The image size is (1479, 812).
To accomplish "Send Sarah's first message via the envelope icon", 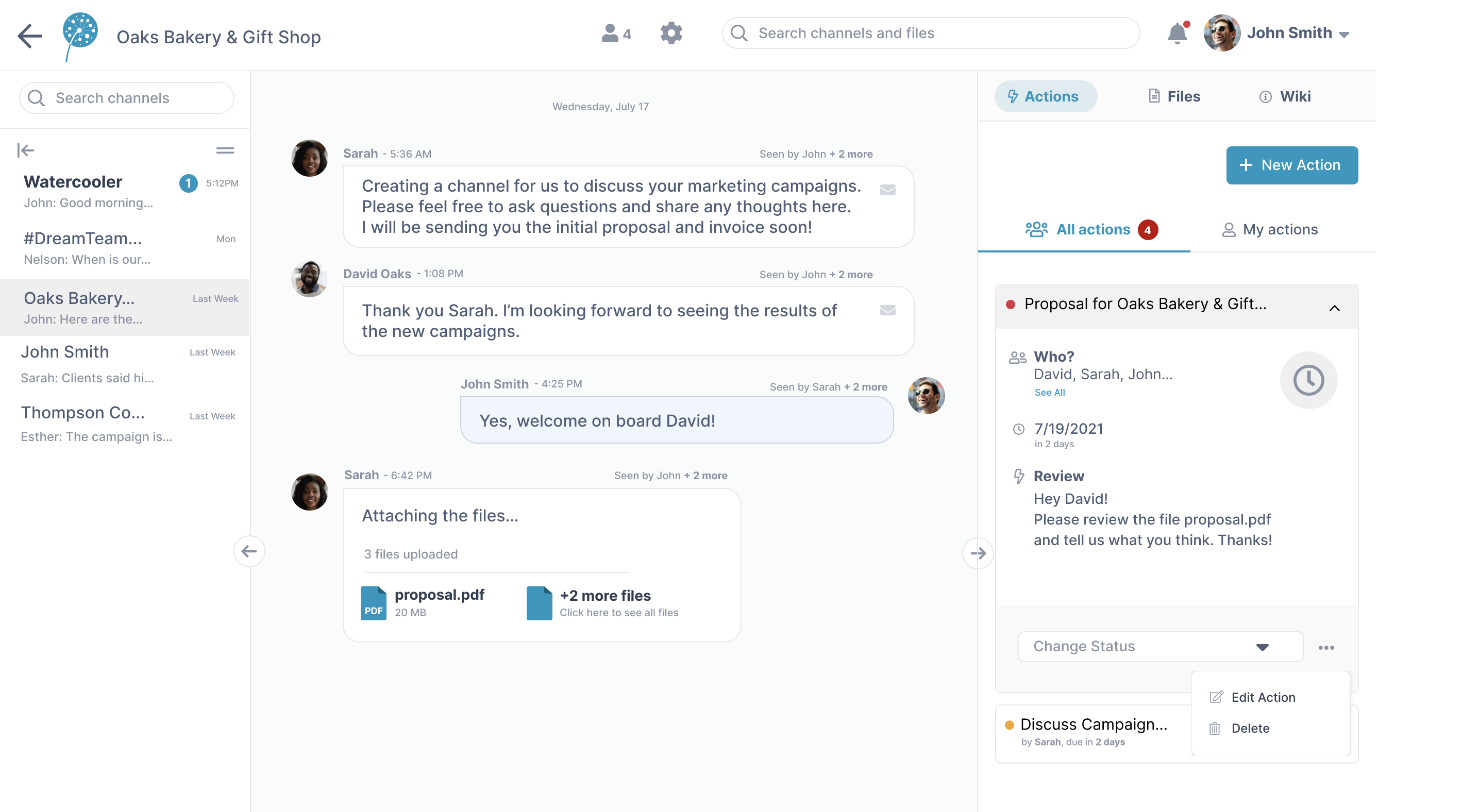I will [x=888, y=190].
